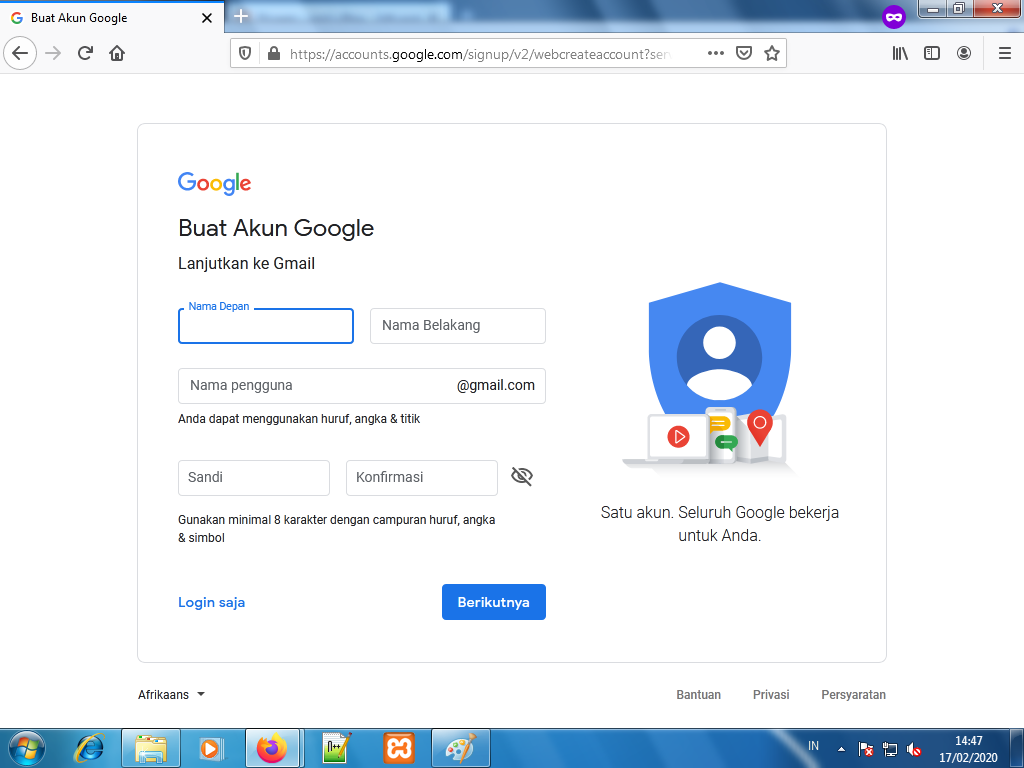This screenshot has height=768, width=1024.
Task: Open the Firefox home page
Action: point(117,53)
